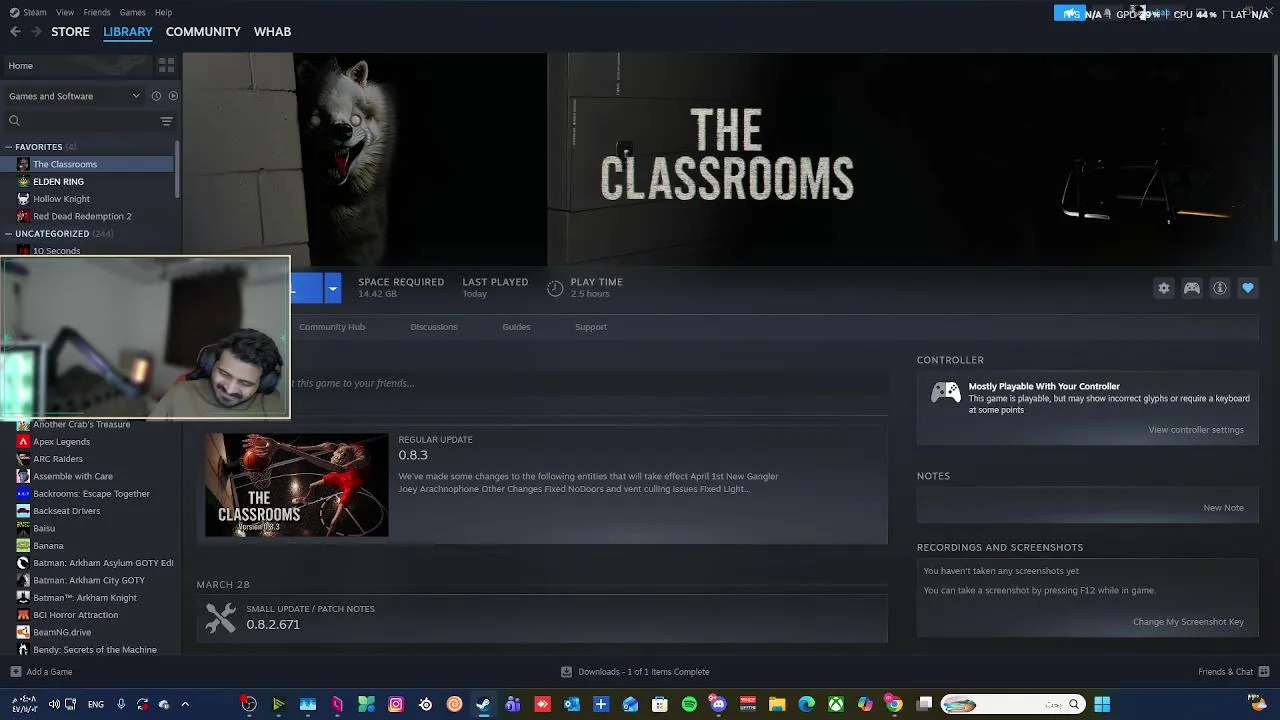Viewport: 1280px width, 720px height.
Task: Open Steam in the Windows taskbar
Action: click(483, 704)
